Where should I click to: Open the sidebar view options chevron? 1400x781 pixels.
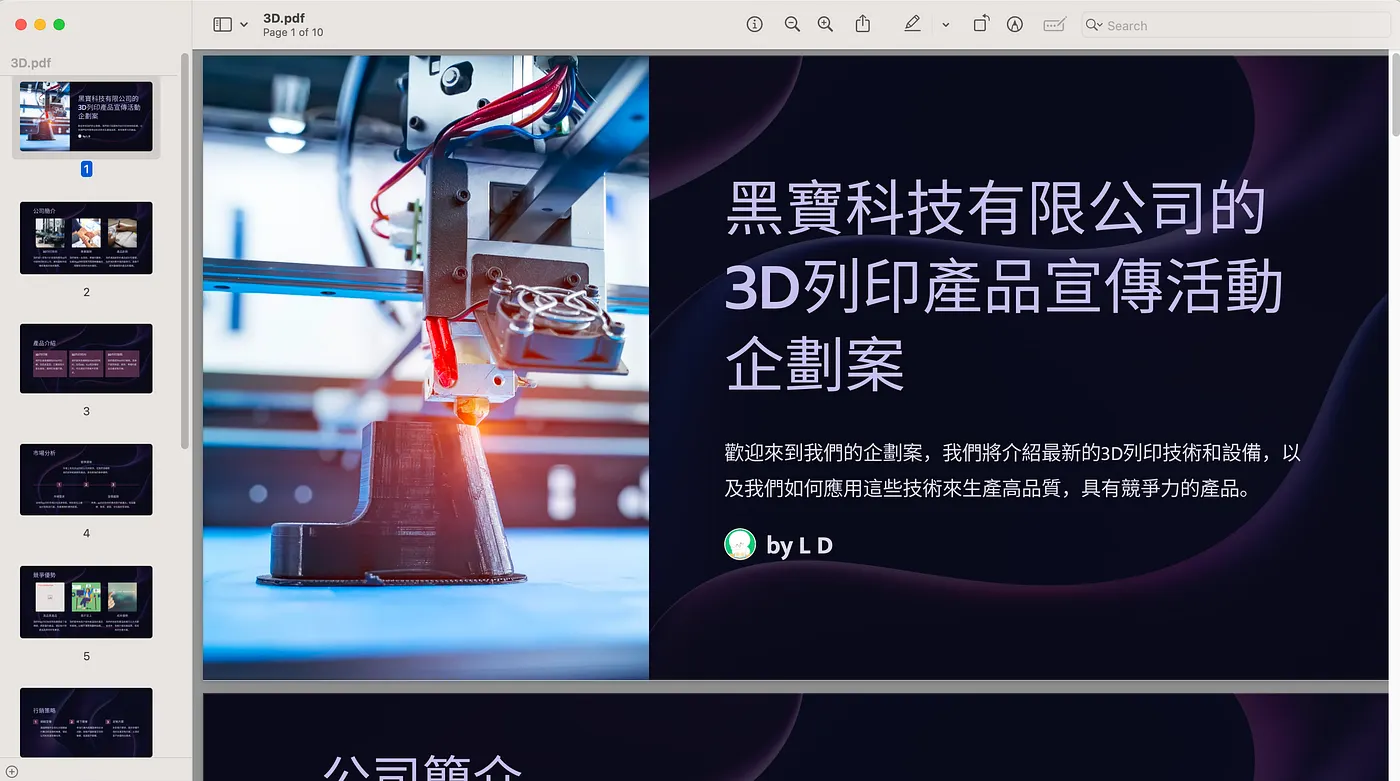click(x=244, y=25)
